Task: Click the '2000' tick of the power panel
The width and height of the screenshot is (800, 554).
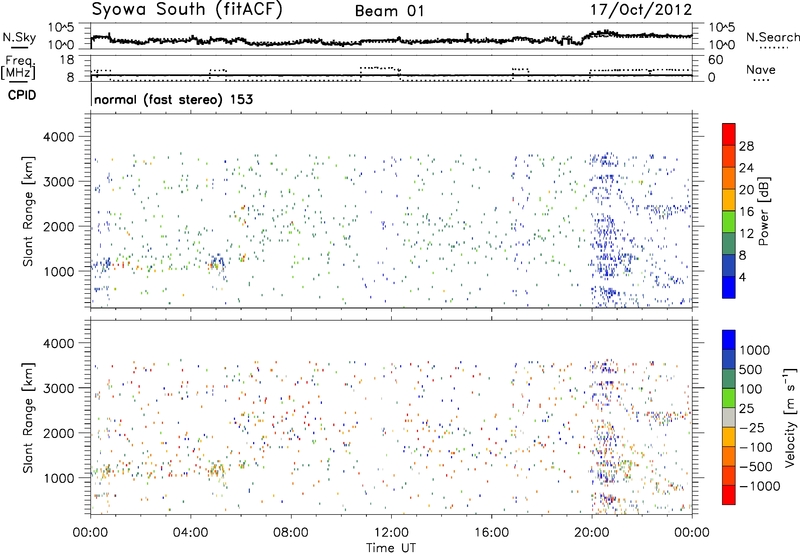Action: (58, 226)
